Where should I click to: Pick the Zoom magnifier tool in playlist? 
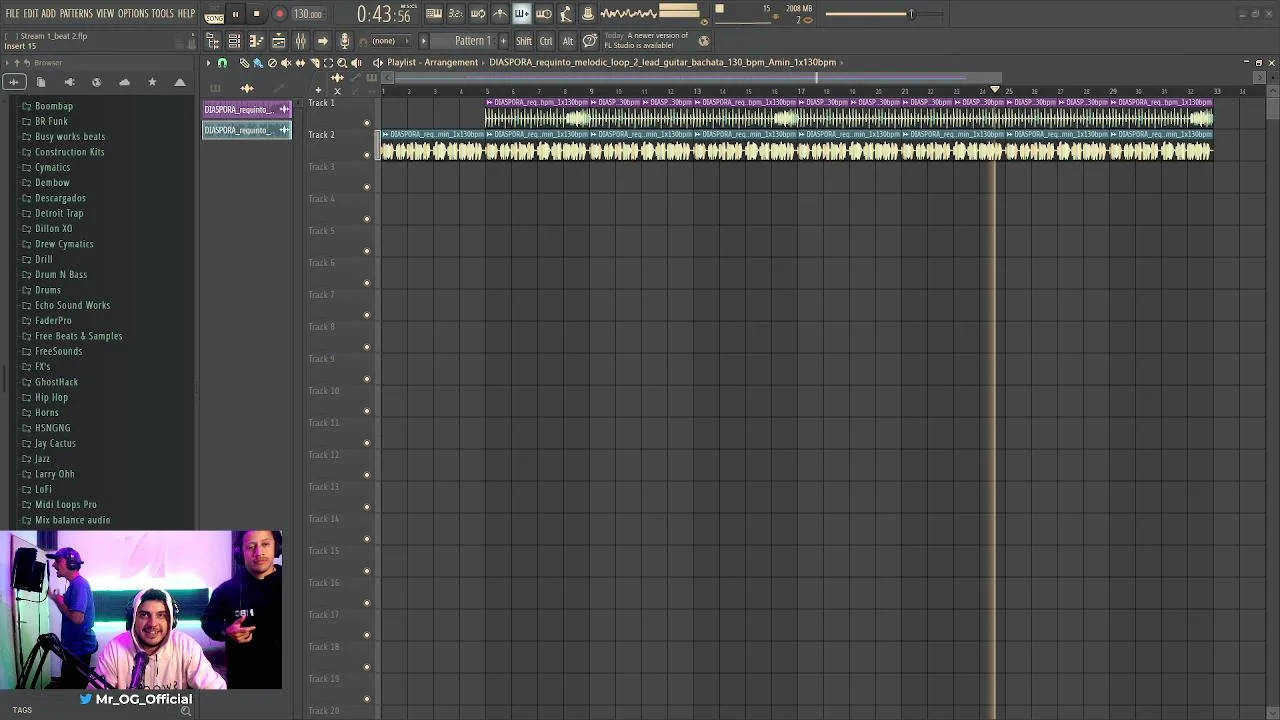tap(342, 63)
